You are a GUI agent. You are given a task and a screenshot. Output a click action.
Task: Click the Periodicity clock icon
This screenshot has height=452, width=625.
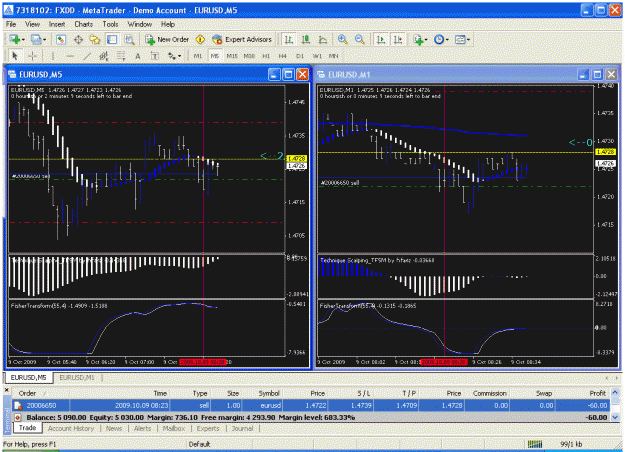coord(439,39)
